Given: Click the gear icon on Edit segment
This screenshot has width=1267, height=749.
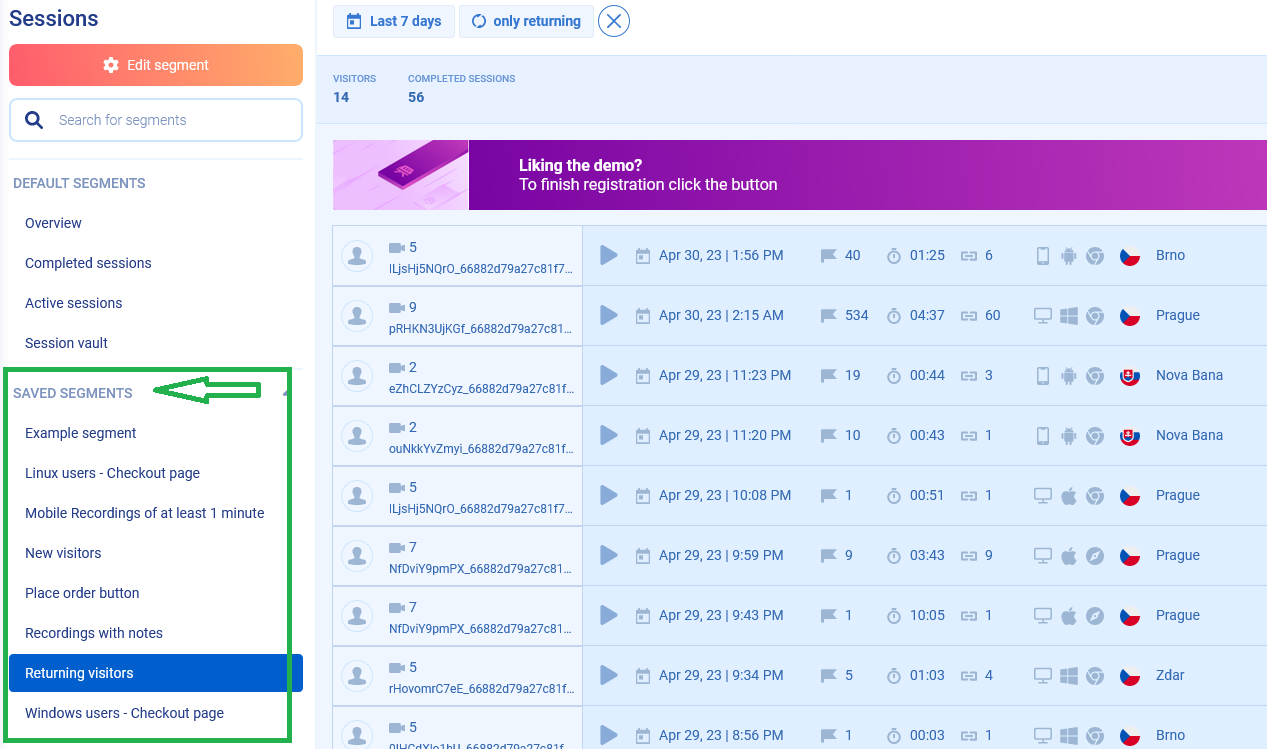Looking at the screenshot, I should (111, 65).
